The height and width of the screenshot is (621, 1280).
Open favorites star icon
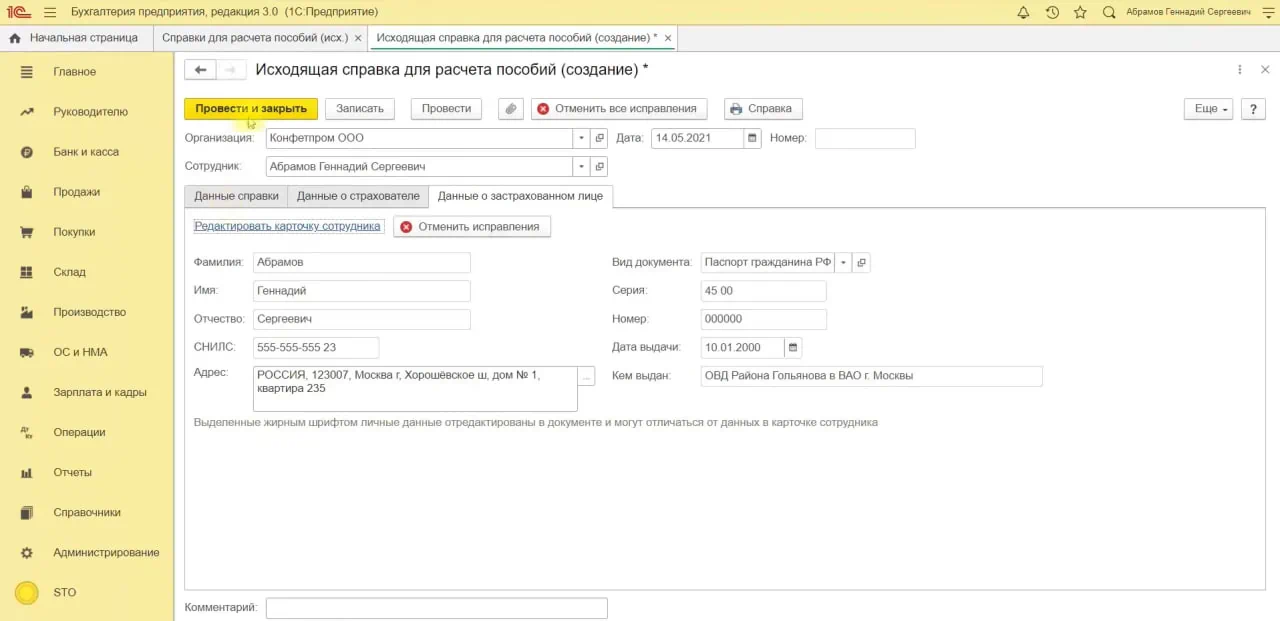pos(1080,13)
